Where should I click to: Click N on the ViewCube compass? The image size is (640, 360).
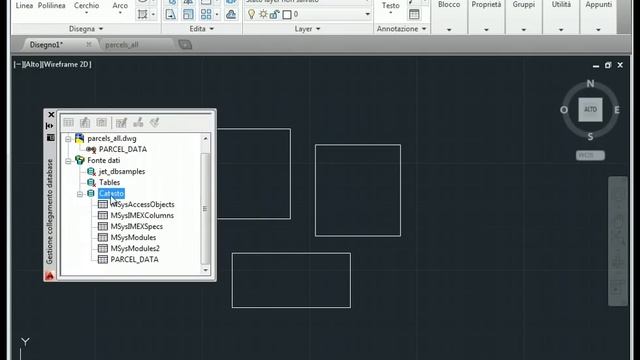(590, 84)
